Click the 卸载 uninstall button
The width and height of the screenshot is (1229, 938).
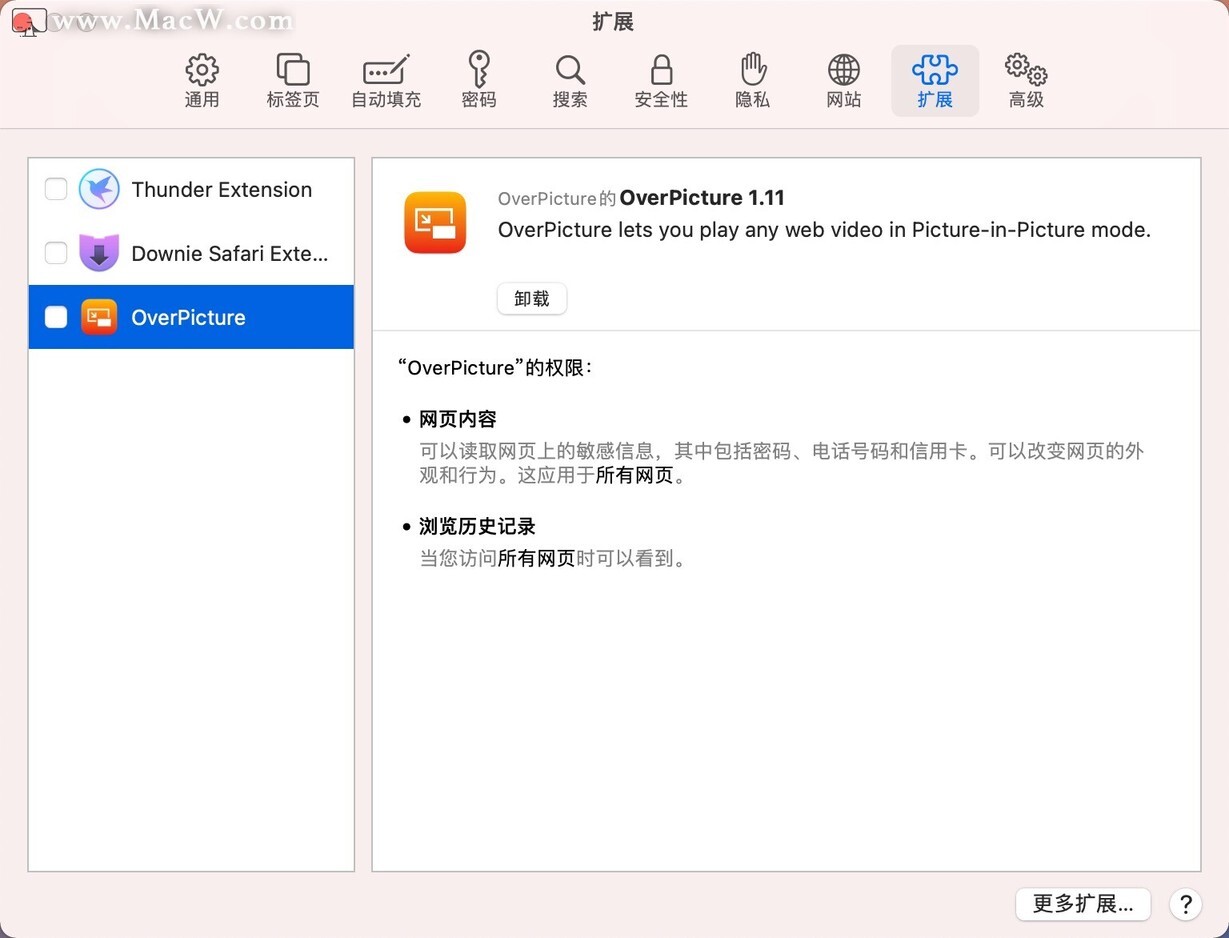532,299
